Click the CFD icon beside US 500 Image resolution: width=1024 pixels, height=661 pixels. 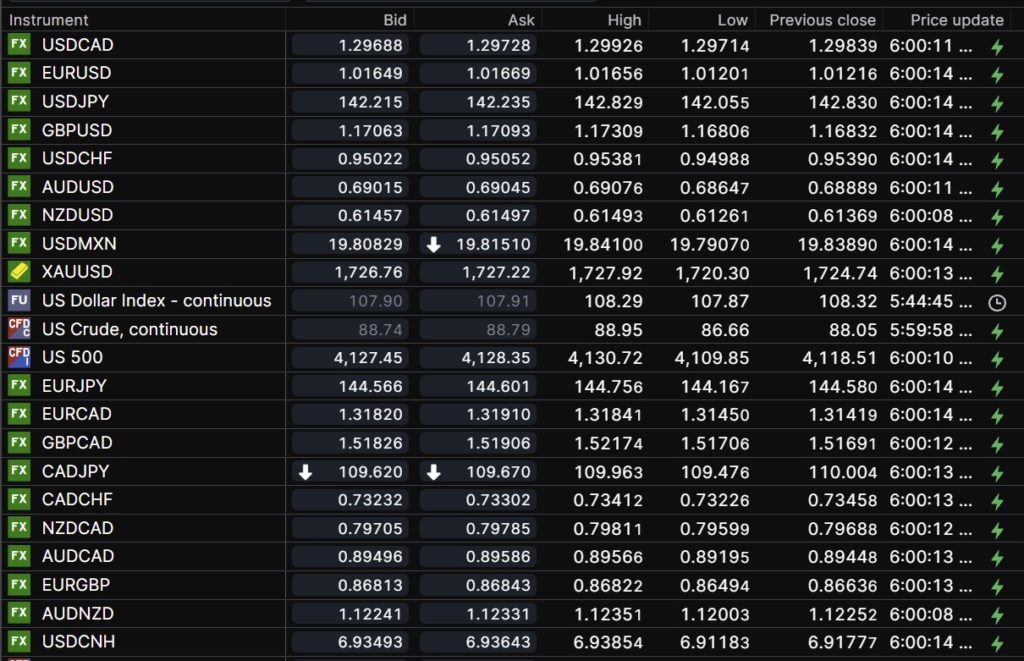[x=19, y=357]
